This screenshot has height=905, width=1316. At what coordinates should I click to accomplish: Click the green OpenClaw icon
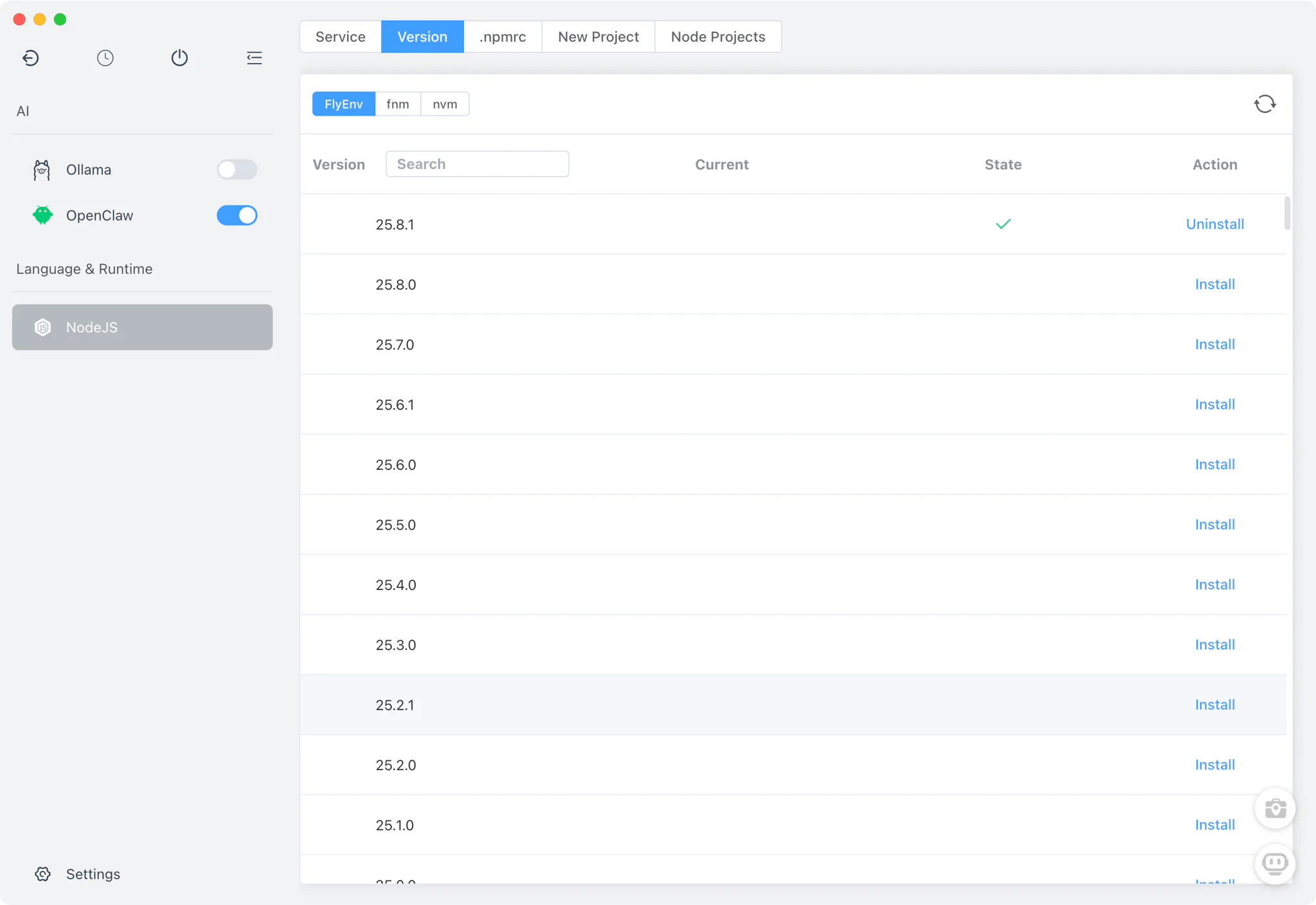pyautogui.click(x=42, y=215)
